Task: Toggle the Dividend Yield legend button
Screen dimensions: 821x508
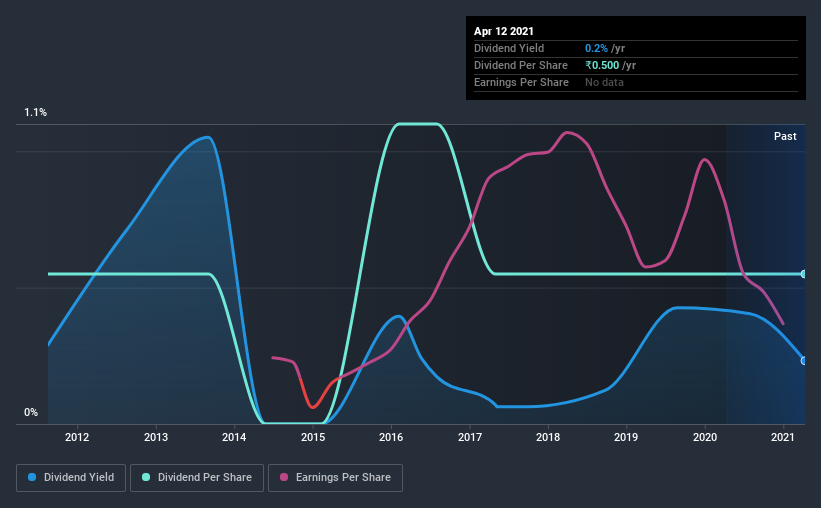Action: point(71,478)
